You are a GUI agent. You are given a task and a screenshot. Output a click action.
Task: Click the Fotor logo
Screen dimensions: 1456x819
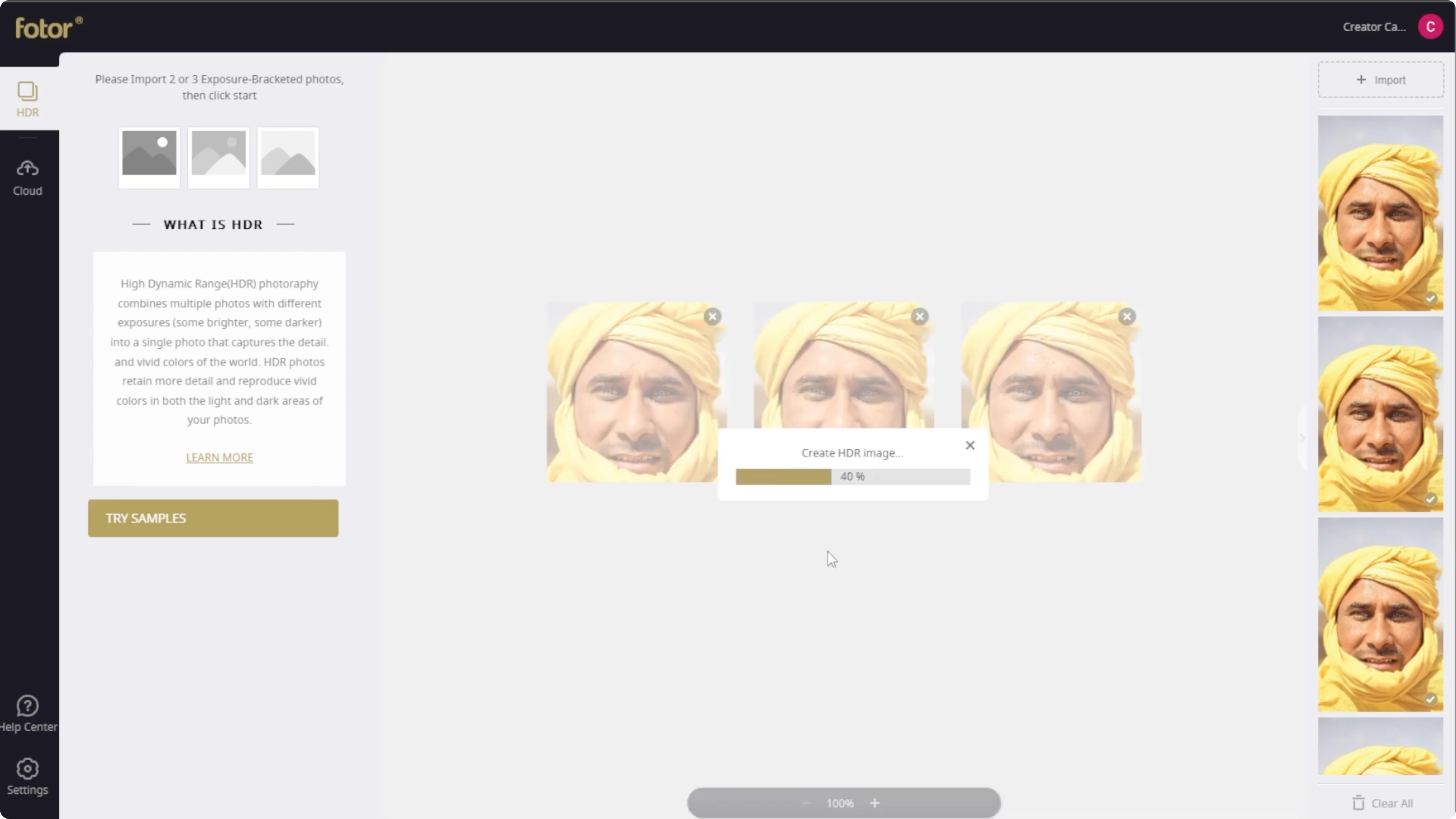point(49,28)
